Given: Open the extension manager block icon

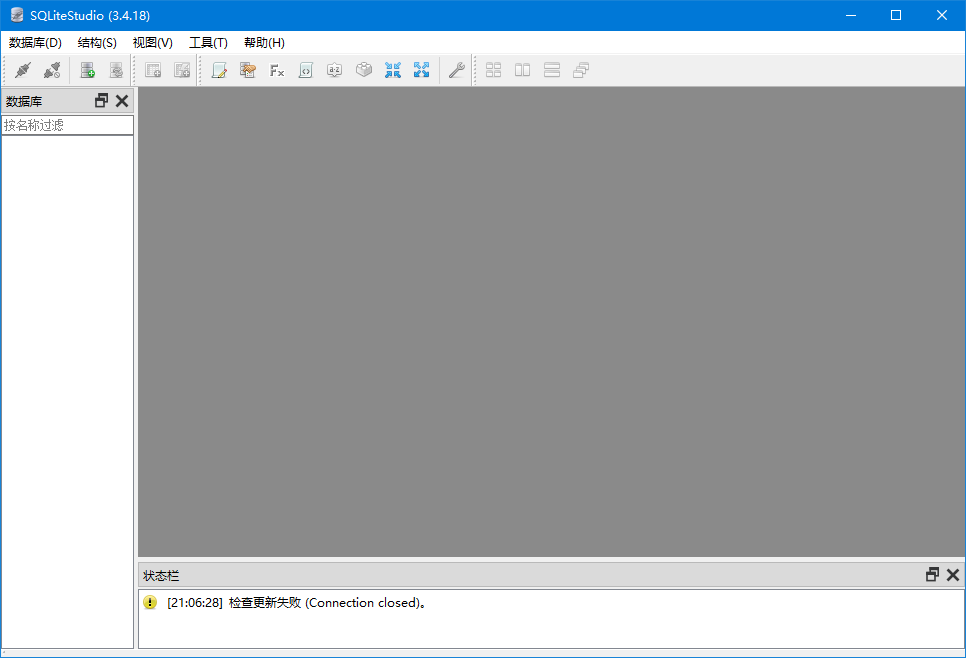Looking at the screenshot, I should pos(364,70).
